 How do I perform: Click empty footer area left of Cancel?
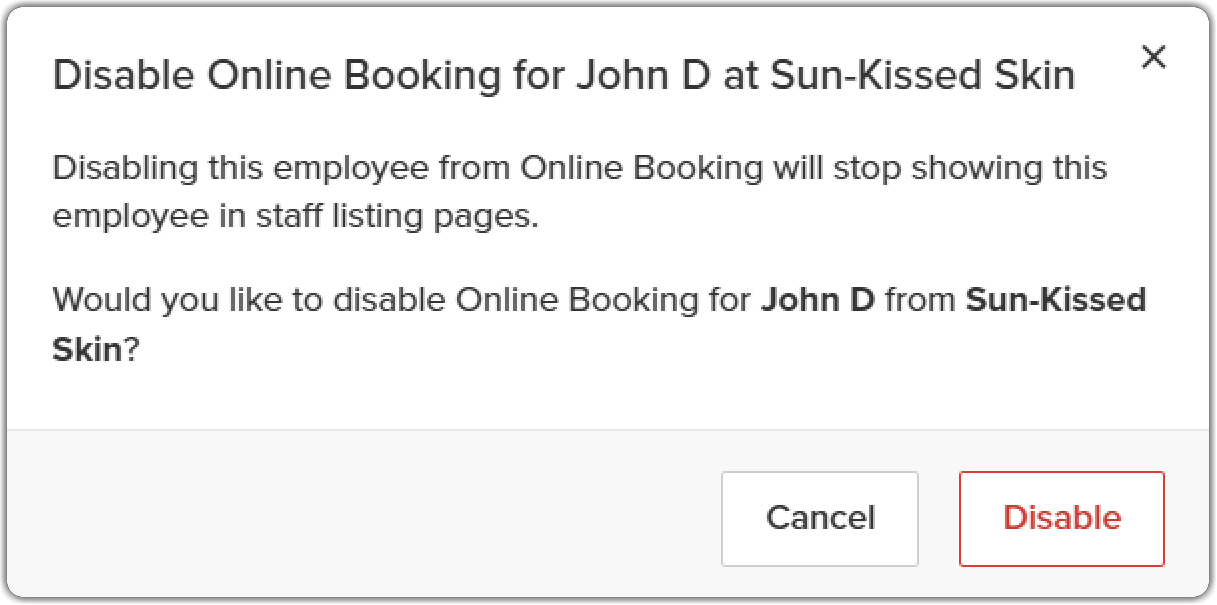click(364, 518)
